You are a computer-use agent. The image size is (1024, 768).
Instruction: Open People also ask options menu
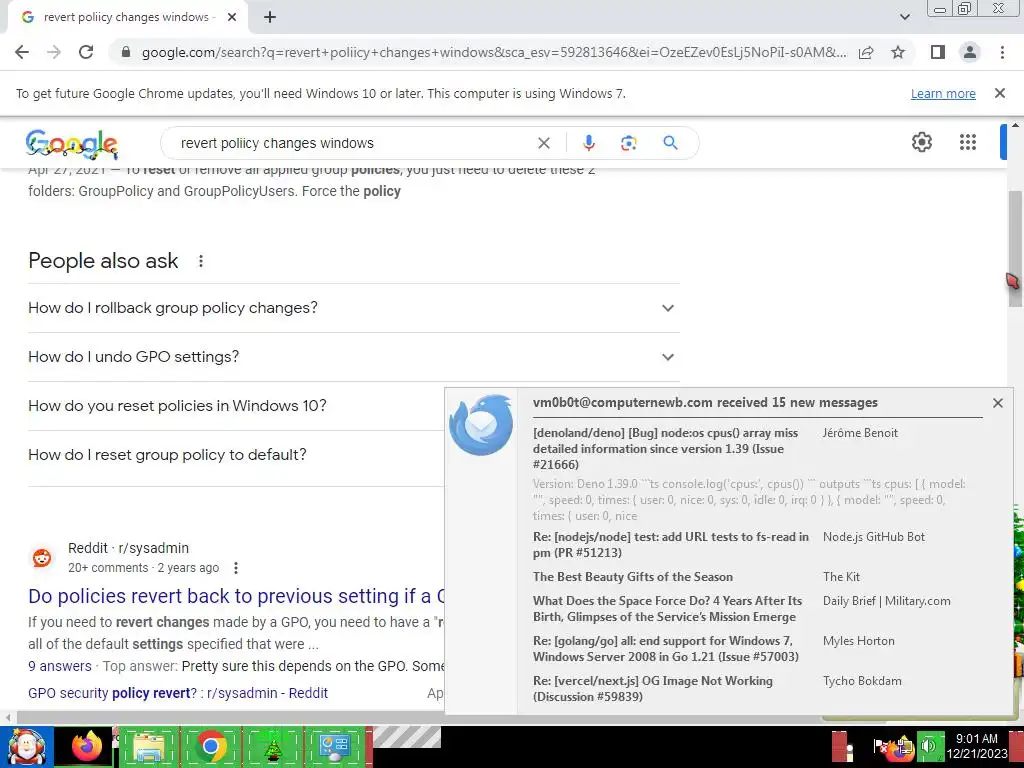[x=200, y=261]
